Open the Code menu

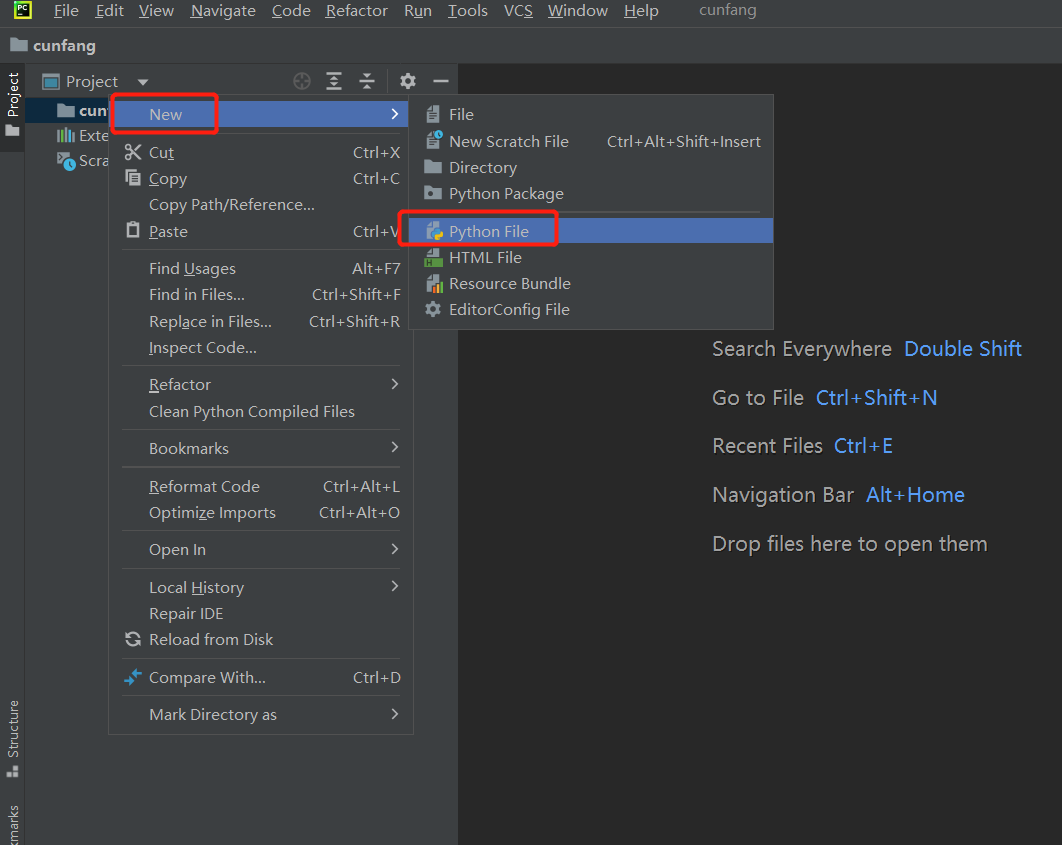pyautogui.click(x=291, y=11)
